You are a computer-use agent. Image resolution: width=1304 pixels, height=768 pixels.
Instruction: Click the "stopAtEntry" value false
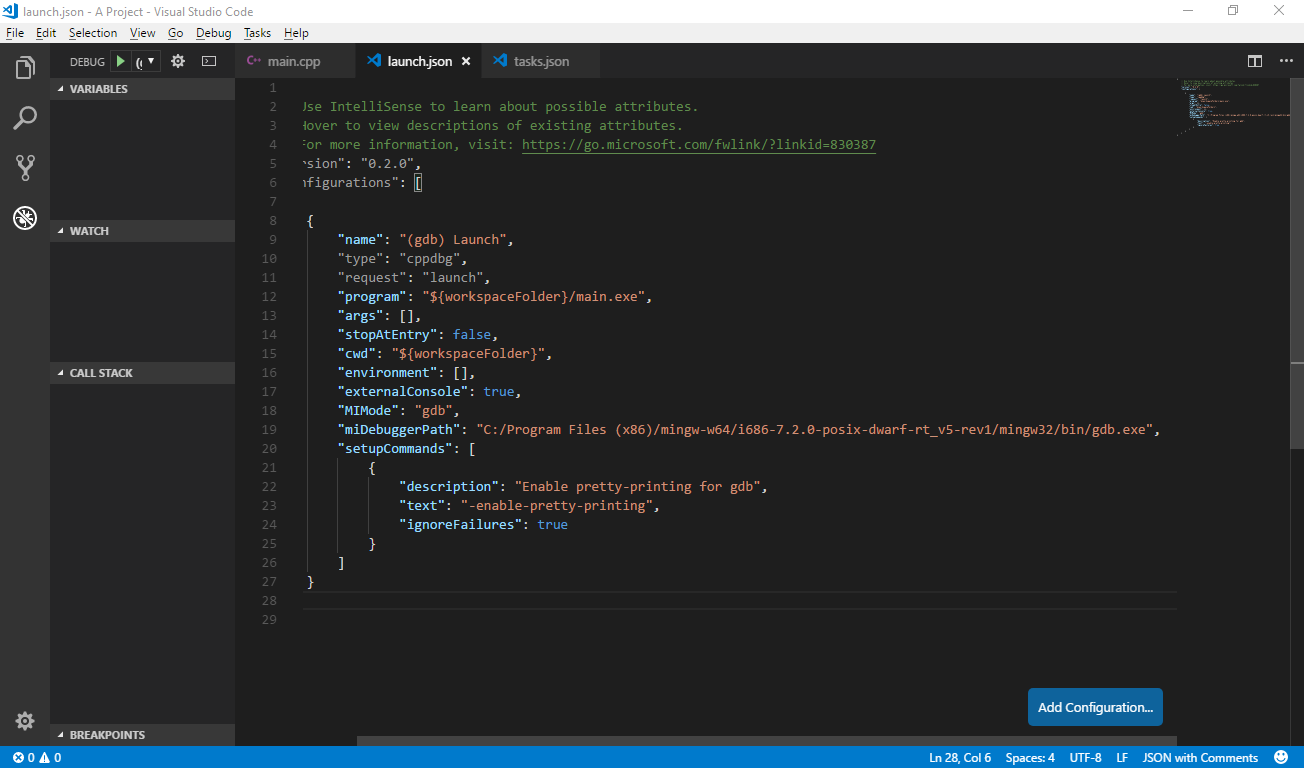point(472,334)
